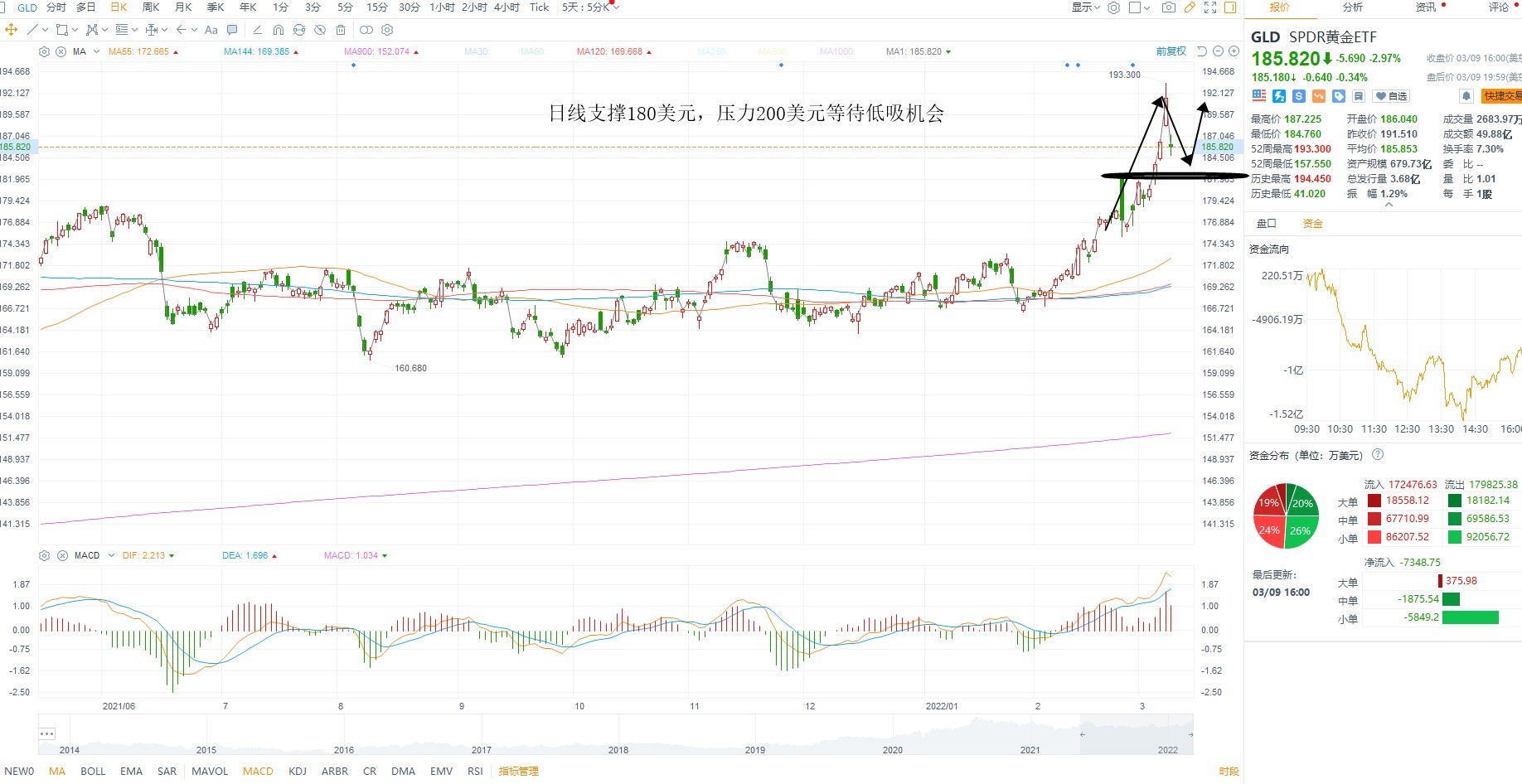Reset chart zoom with undo arrow

[1201, 51]
